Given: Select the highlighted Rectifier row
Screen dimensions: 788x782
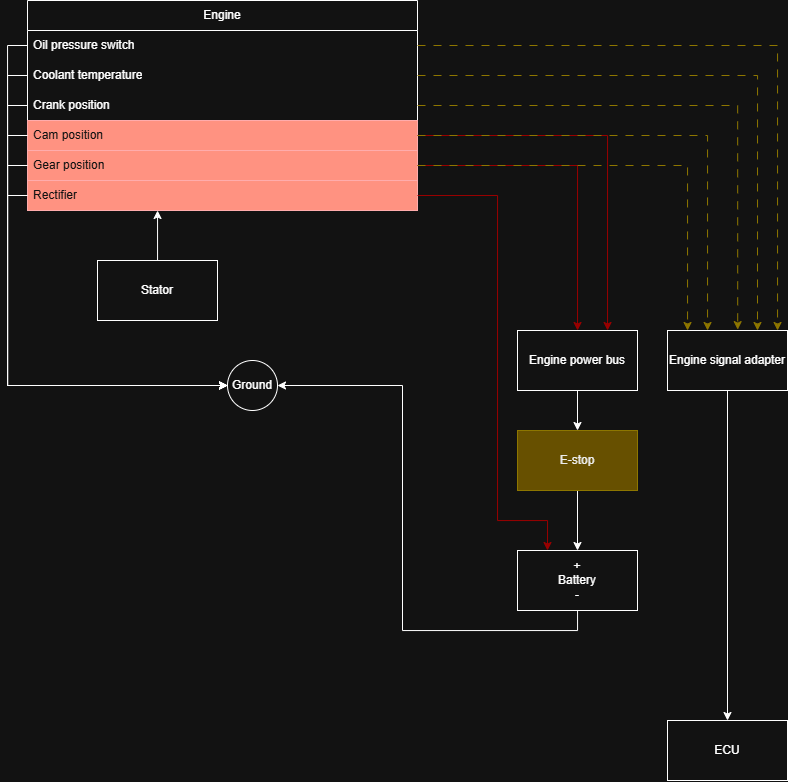Looking at the screenshot, I should [222, 195].
